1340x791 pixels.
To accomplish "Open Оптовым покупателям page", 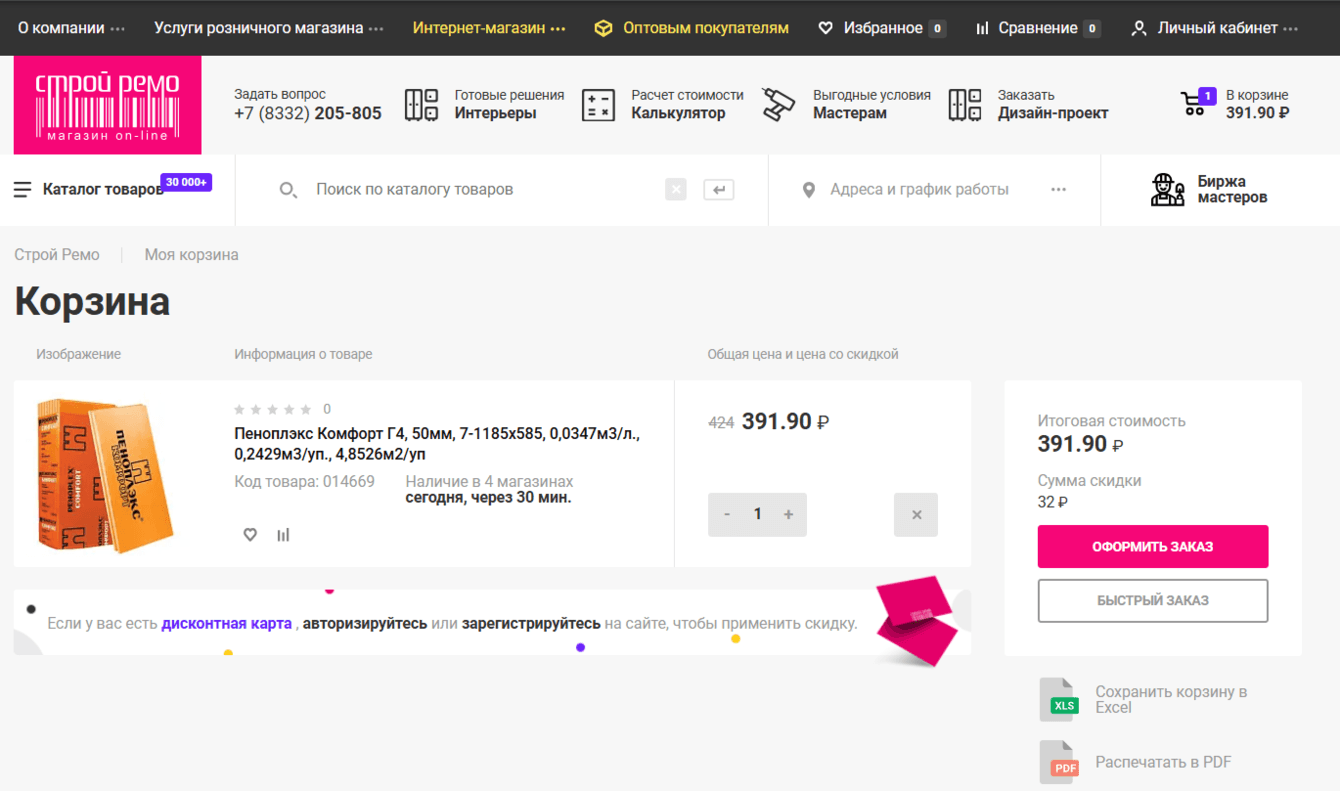I will pyautogui.click(x=706, y=28).
